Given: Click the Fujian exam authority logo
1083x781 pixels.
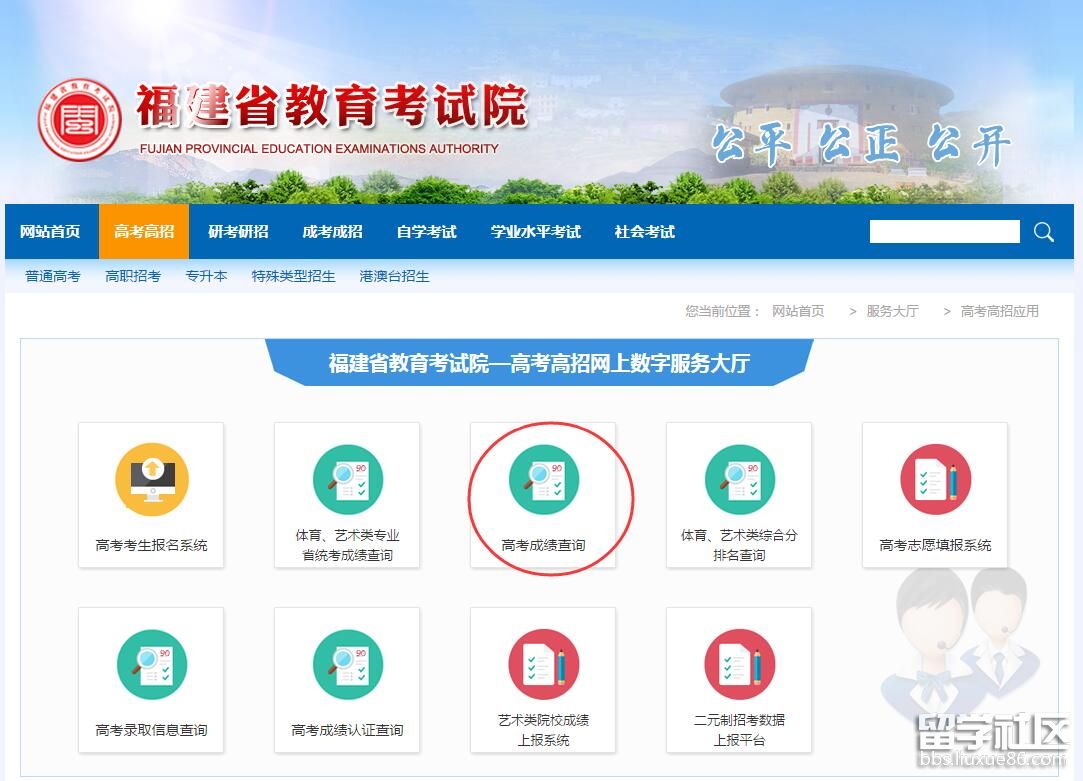Looking at the screenshot, I should [x=80, y=122].
